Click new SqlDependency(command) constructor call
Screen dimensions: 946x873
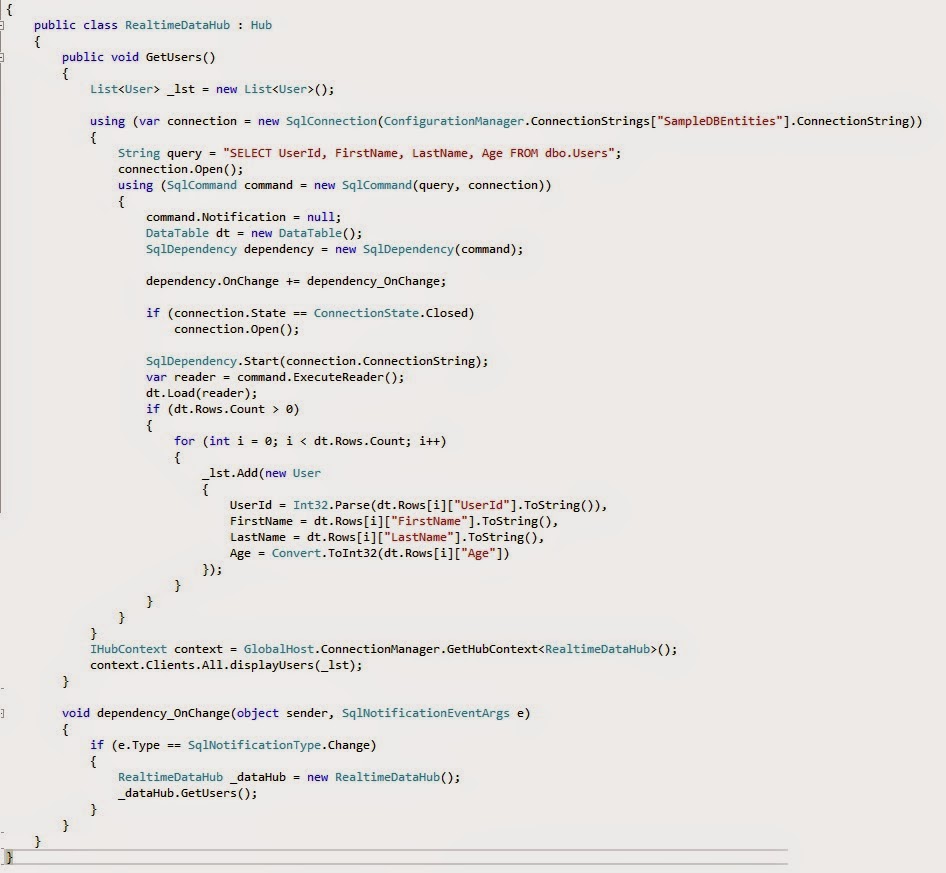pyautogui.click(x=426, y=249)
